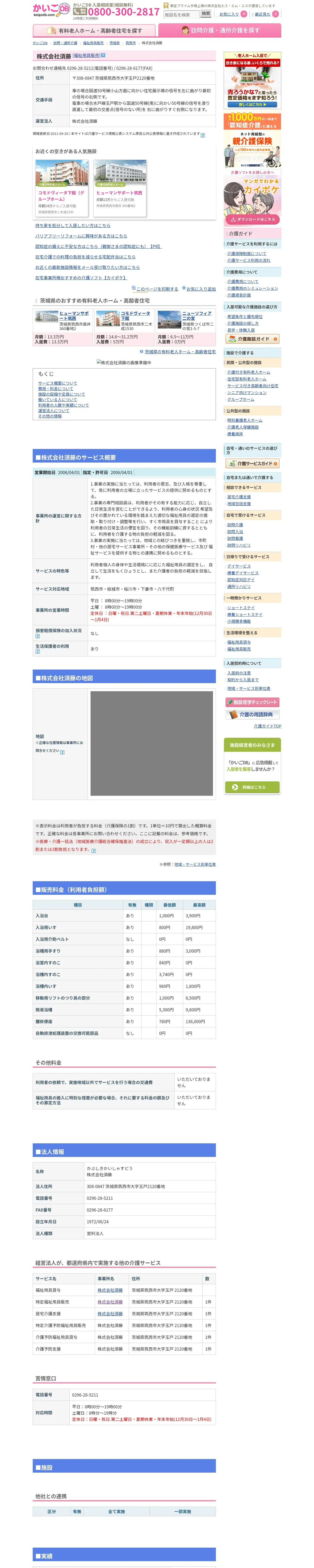Click 特別養護老人ホーム sidebar link

coord(245,420)
